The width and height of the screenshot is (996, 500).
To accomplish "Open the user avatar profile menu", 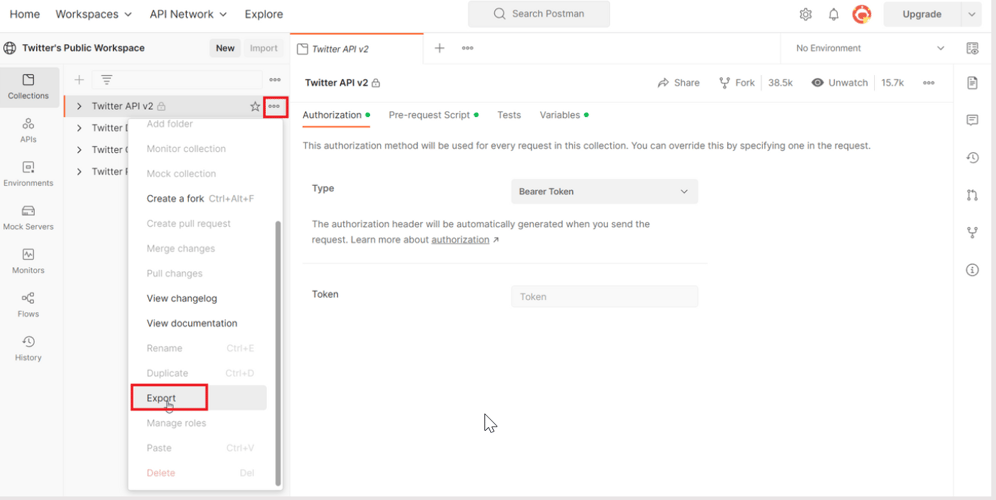I will [x=861, y=14].
